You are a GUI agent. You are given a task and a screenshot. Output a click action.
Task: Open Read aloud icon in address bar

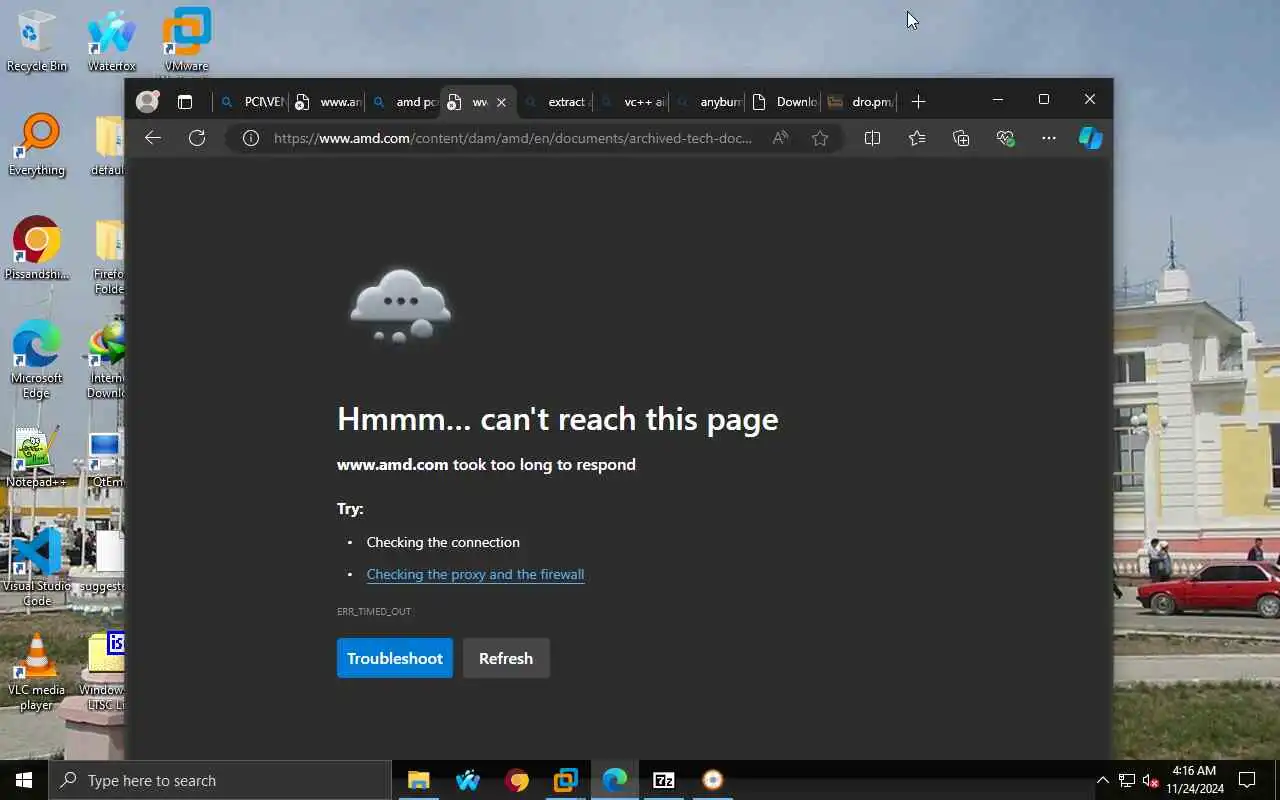click(x=780, y=138)
